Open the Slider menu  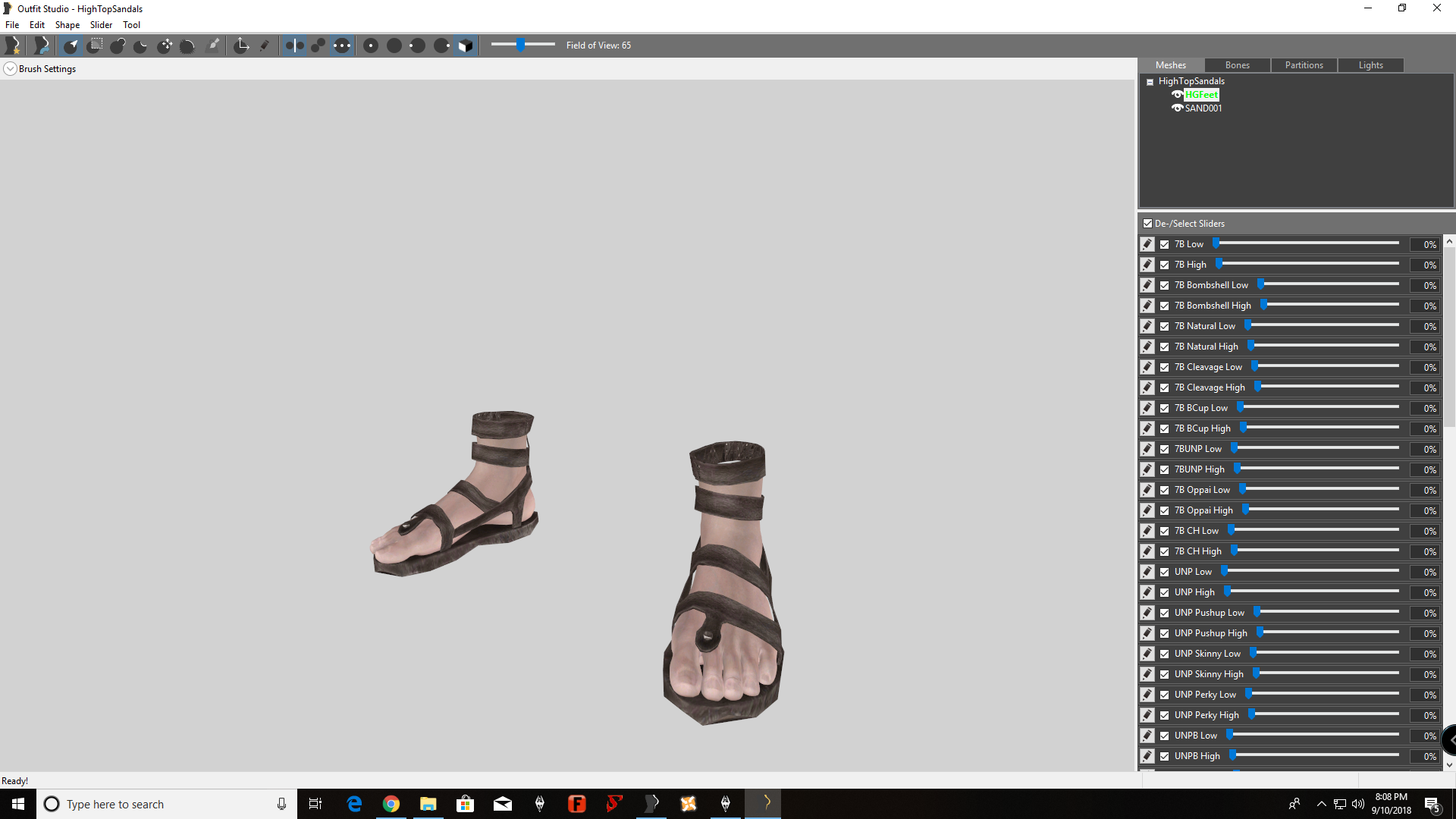tap(101, 24)
